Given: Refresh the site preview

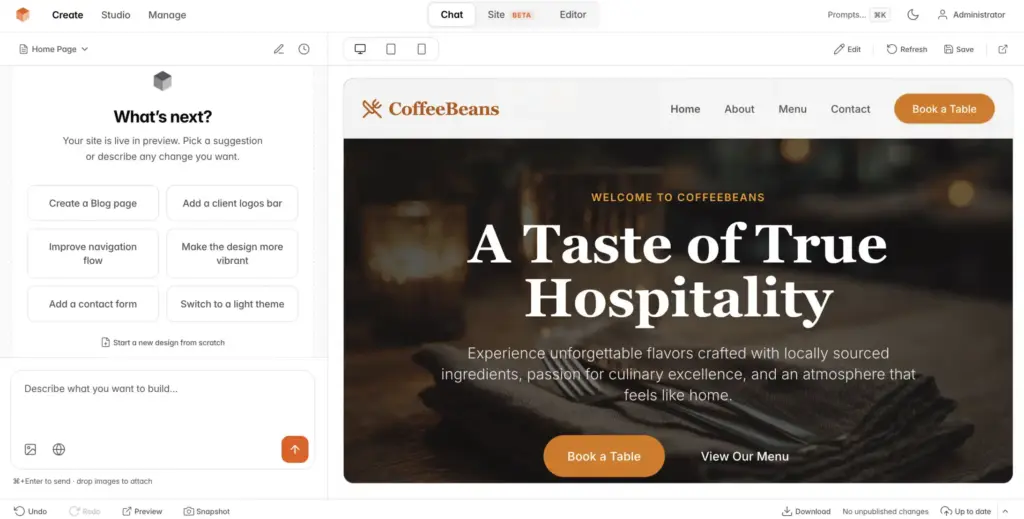Looking at the screenshot, I should [906, 49].
